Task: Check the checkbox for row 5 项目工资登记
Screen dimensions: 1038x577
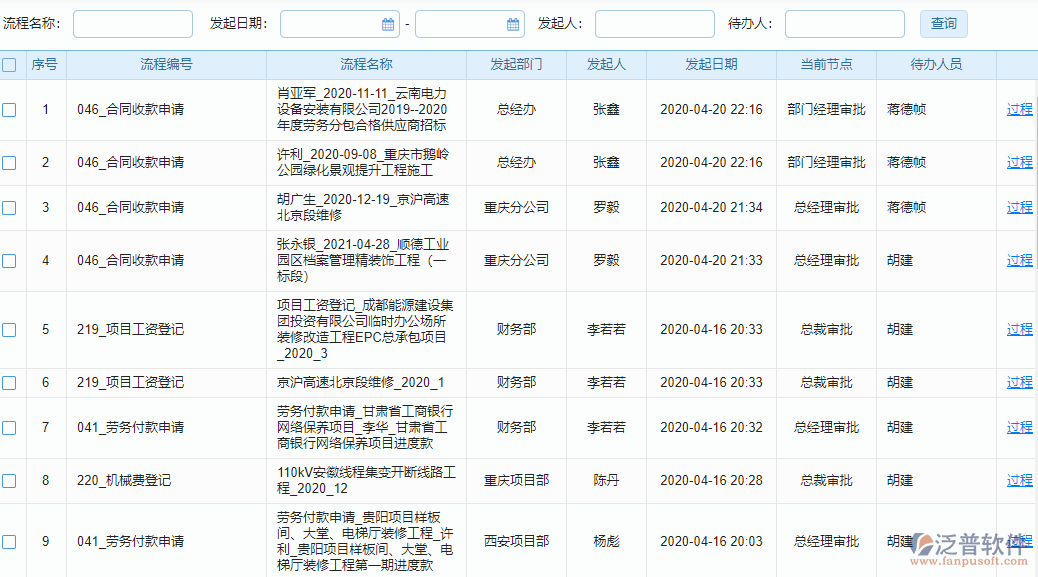Action: coord(10,329)
